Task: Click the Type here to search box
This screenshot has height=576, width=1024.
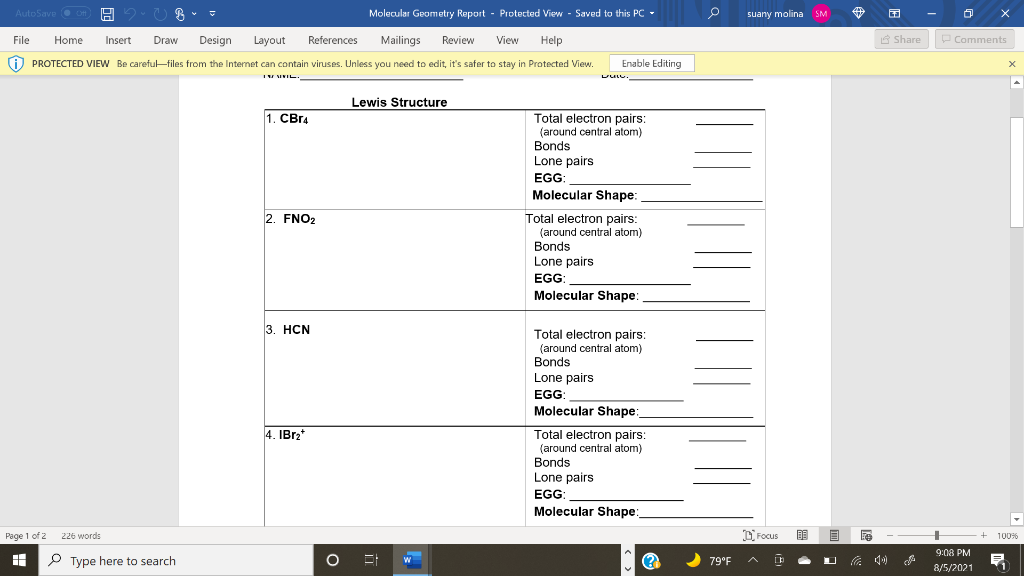Action: [176, 560]
